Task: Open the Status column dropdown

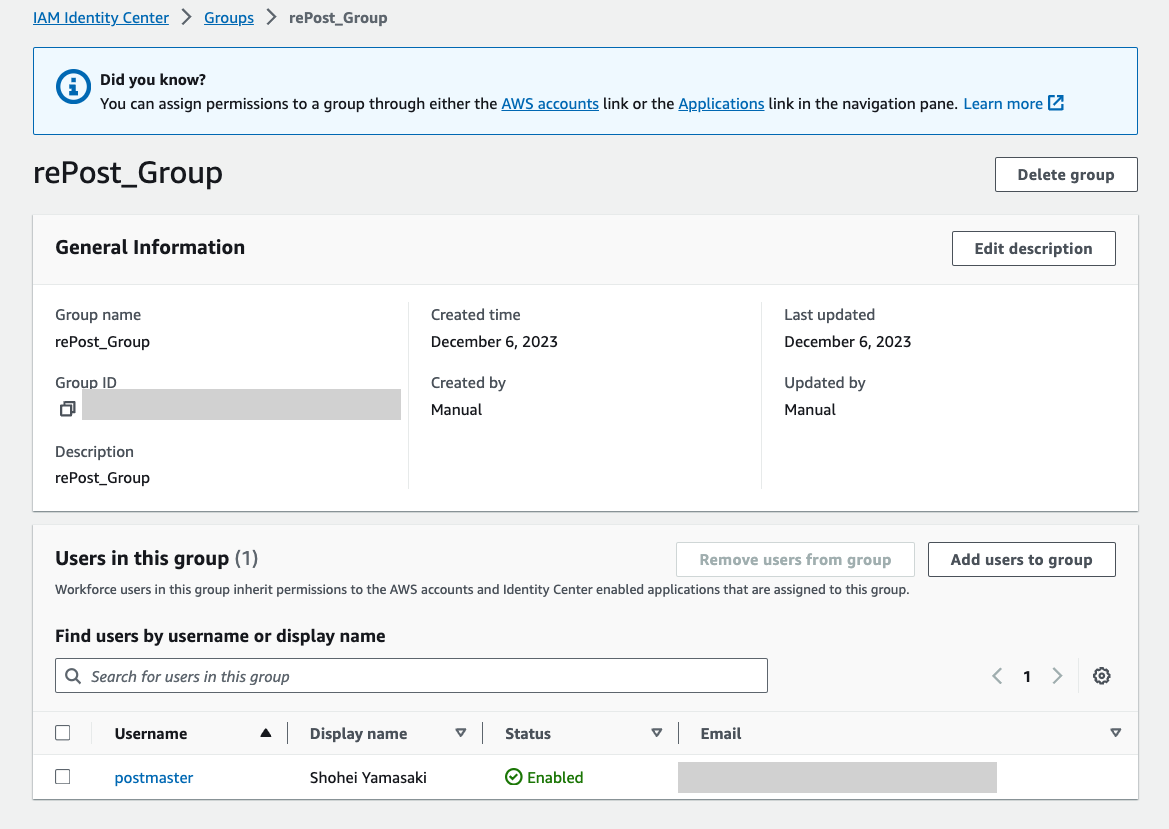Action: 657,732
